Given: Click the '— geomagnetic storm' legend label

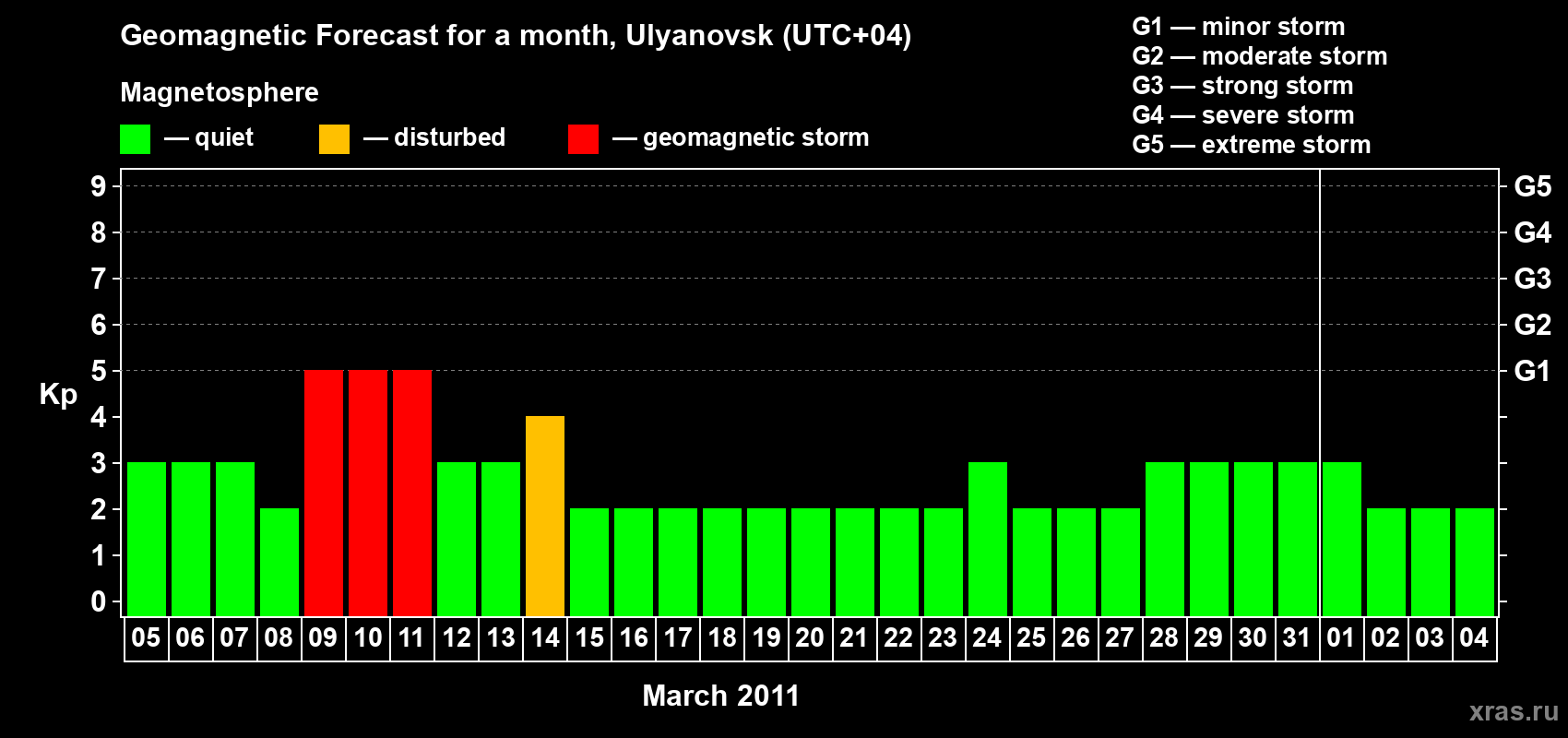Looking at the screenshot, I should click(741, 138).
